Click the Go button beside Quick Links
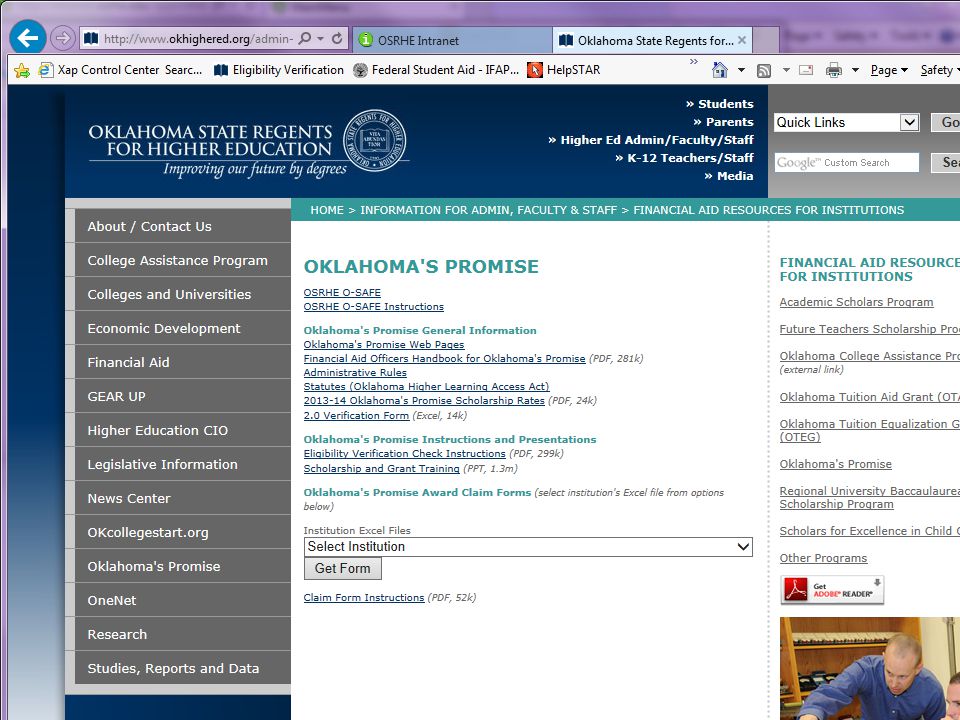960x720 pixels. [947, 122]
